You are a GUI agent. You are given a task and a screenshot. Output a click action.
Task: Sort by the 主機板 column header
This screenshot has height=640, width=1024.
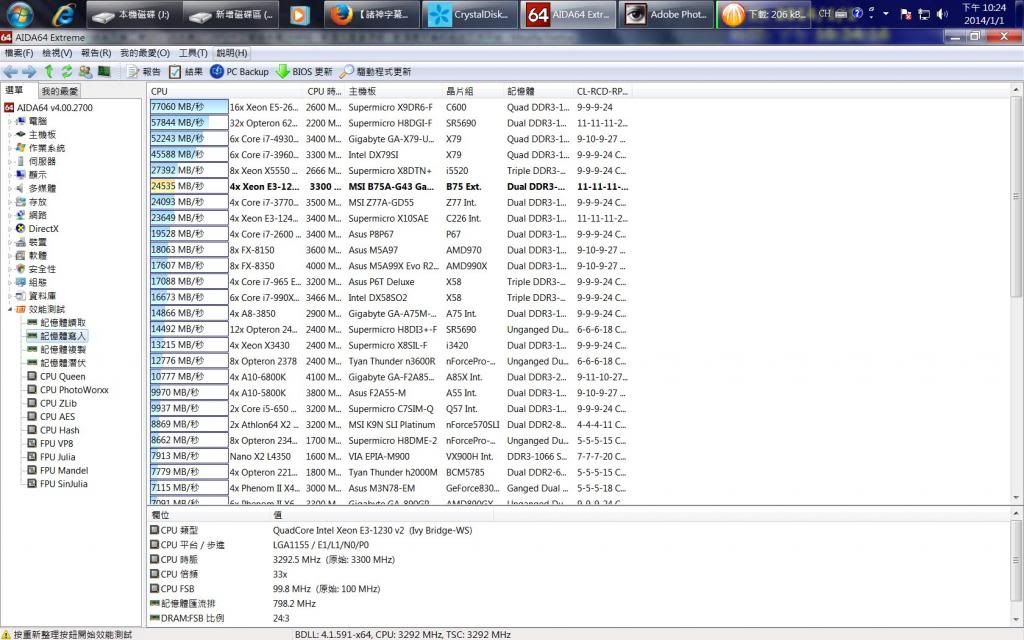tap(394, 91)
